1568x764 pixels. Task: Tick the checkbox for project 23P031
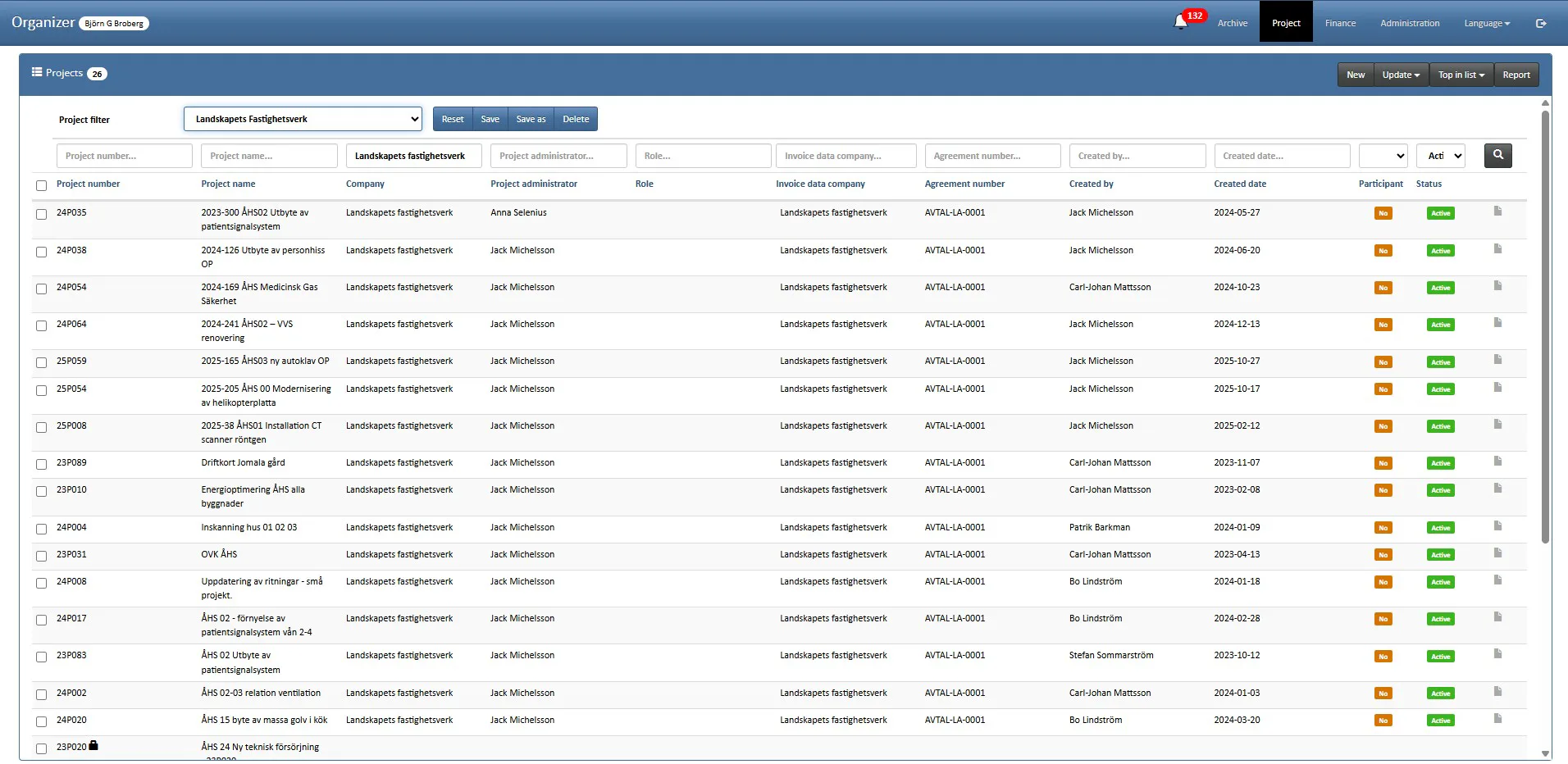pyautogui.click(x=41, y=556)
